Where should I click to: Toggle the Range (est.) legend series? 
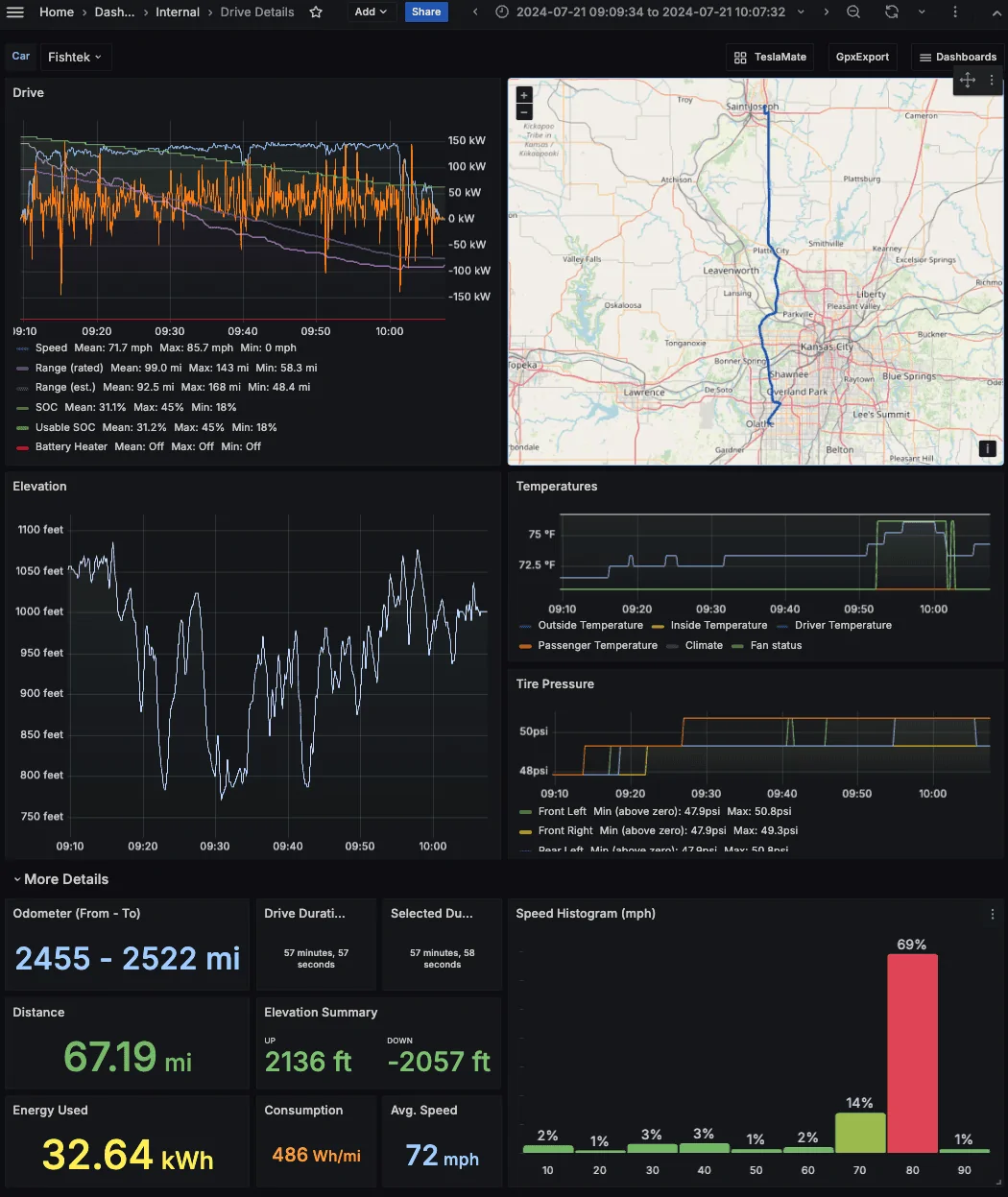click(65, 387)
